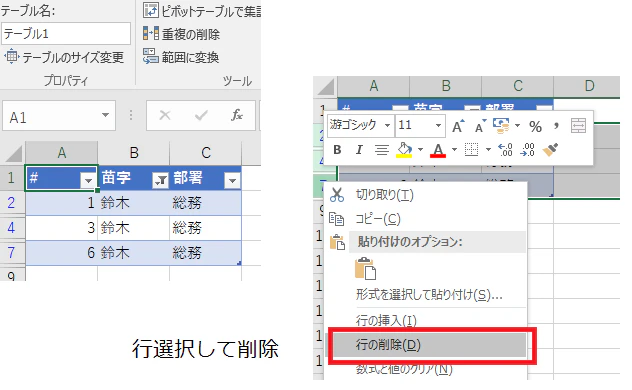This screenshot has width=632, height=390.
Task: Click the insert function fx icon
Action: click(x=237, y=116)
